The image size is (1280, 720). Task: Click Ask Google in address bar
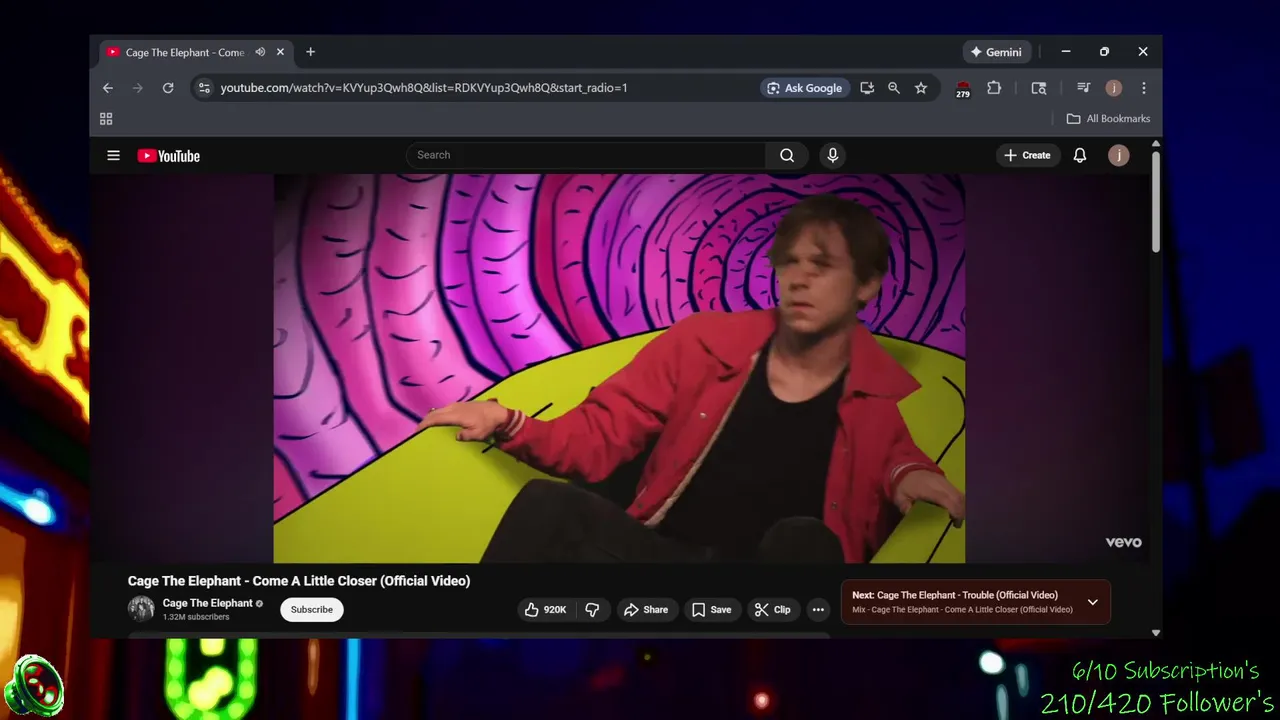805,88
